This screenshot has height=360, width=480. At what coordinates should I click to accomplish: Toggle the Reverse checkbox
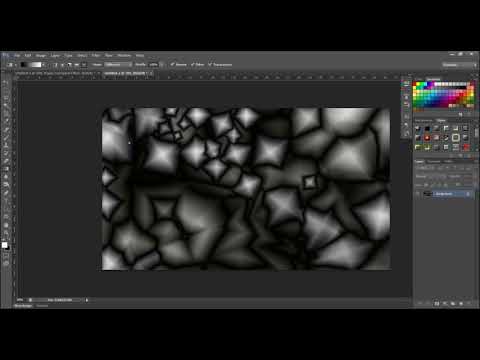[172, 65]
